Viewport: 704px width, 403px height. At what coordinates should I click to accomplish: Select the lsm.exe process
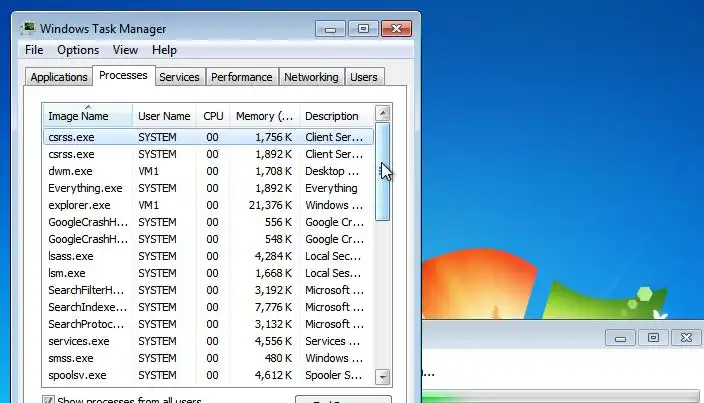(x=208, y=273)
